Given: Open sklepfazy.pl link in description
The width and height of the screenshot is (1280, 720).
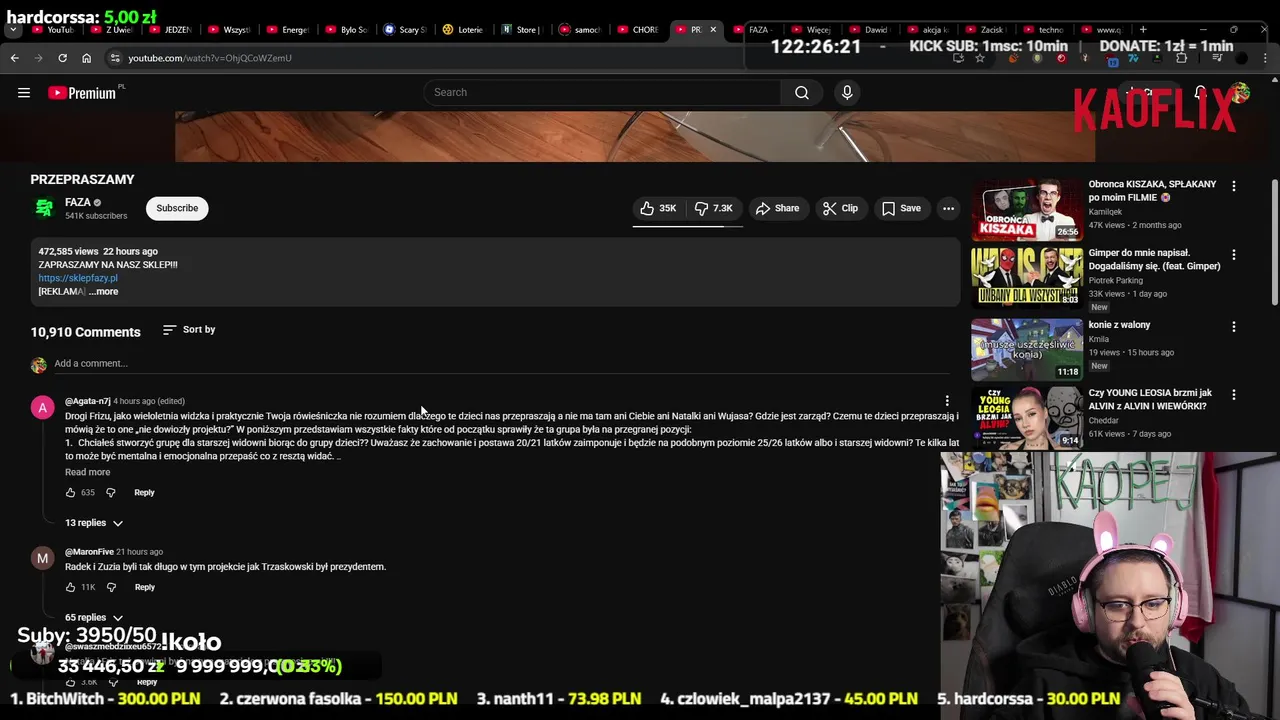Looking at the screenshot, I should click(78, 278).
